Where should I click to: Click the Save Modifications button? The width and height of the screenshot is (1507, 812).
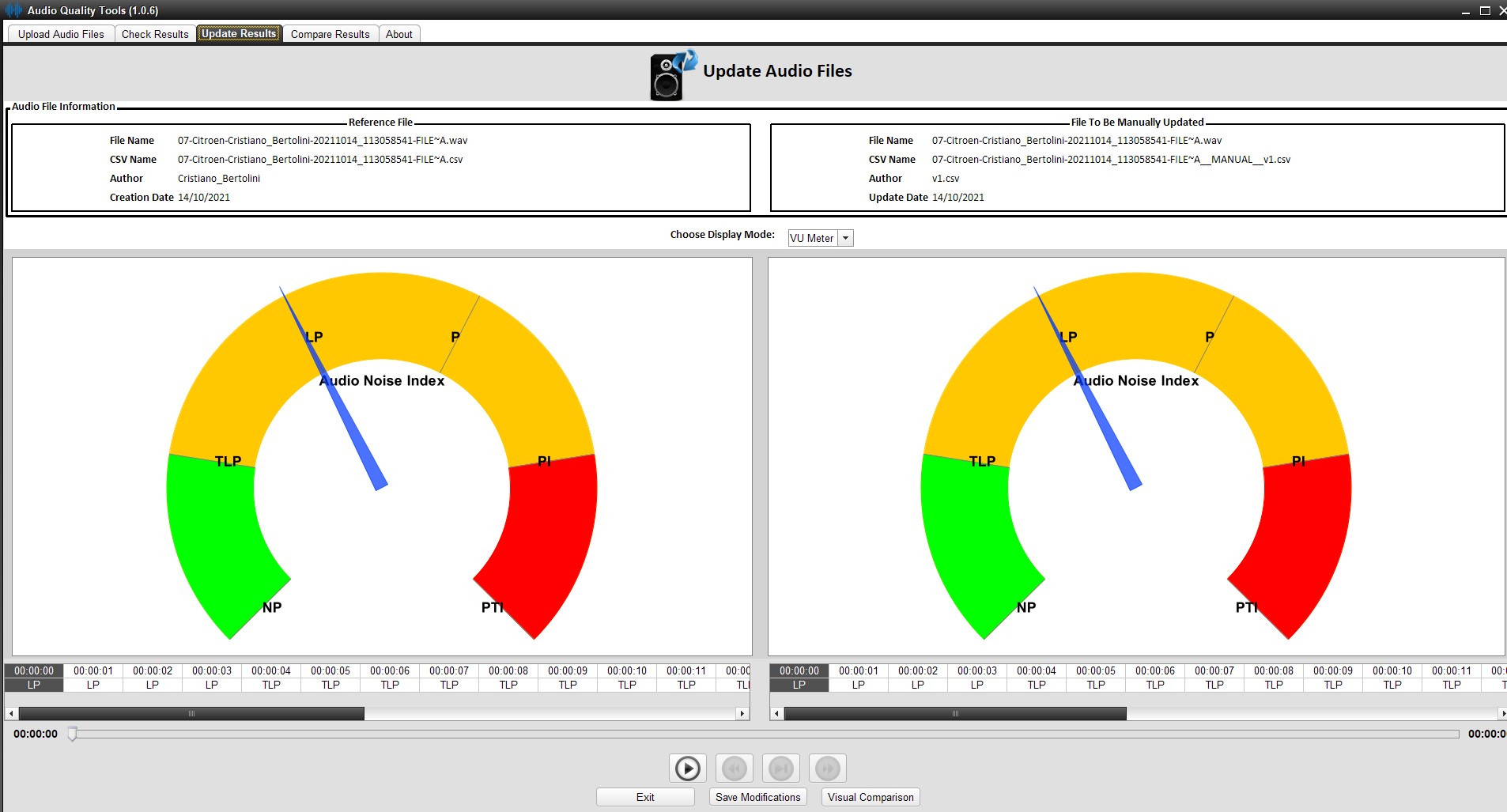pyautogui.click(x=757, y=797)
